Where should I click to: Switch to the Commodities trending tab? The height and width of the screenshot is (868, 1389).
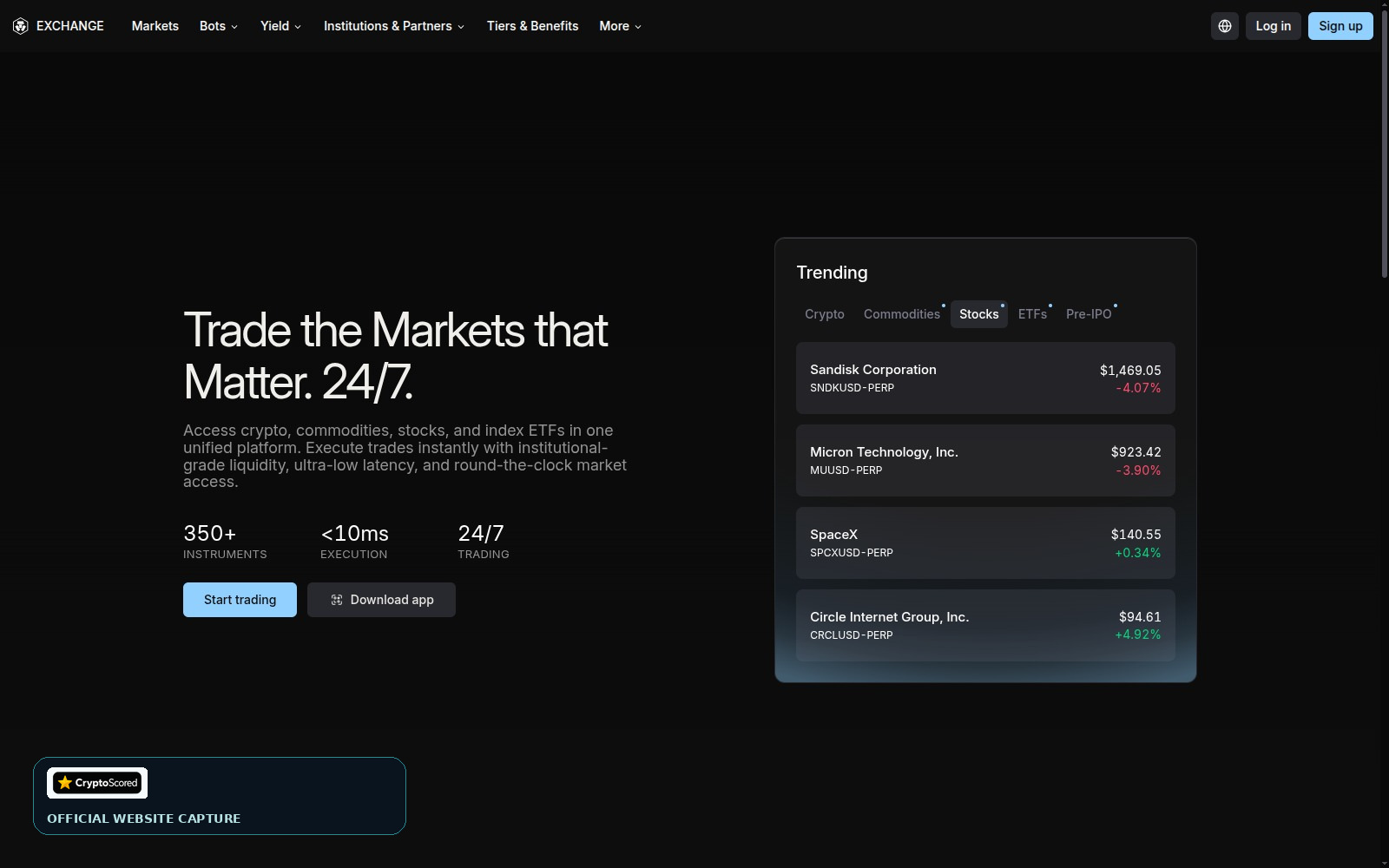tap(902, 314)
